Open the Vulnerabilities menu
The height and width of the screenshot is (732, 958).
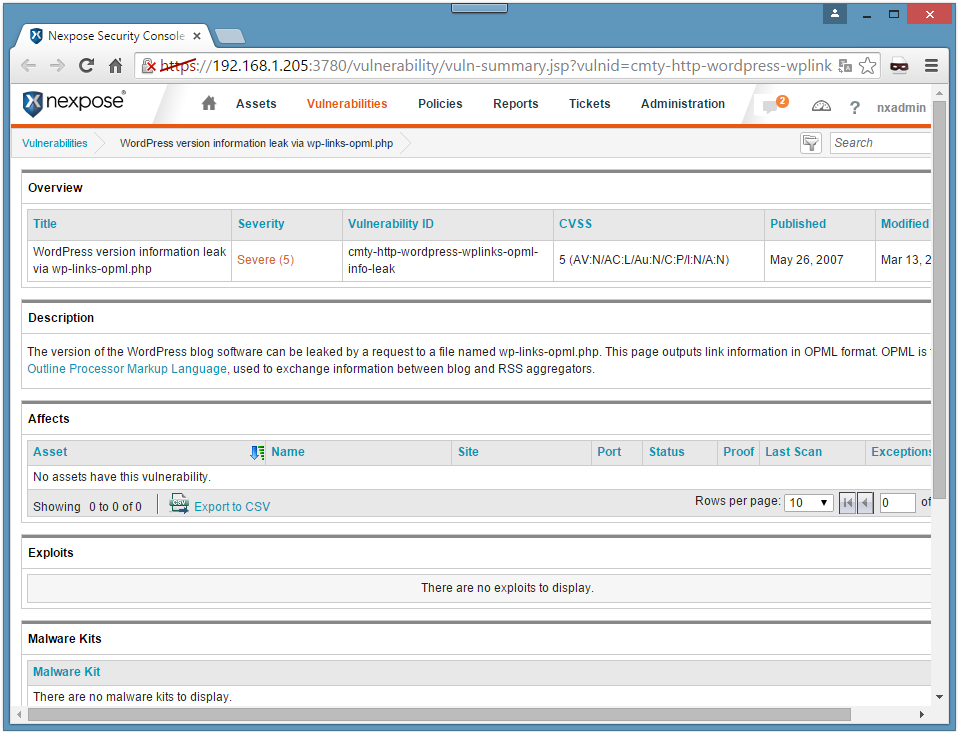347,104
